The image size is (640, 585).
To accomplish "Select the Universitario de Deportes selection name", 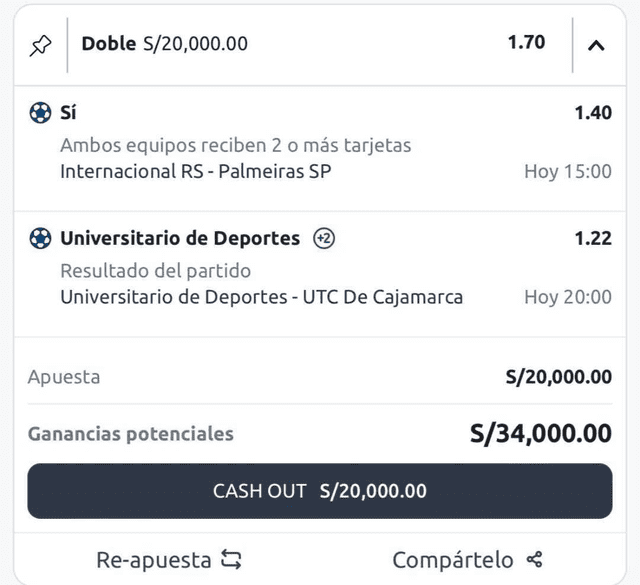I will coord(180,238).
